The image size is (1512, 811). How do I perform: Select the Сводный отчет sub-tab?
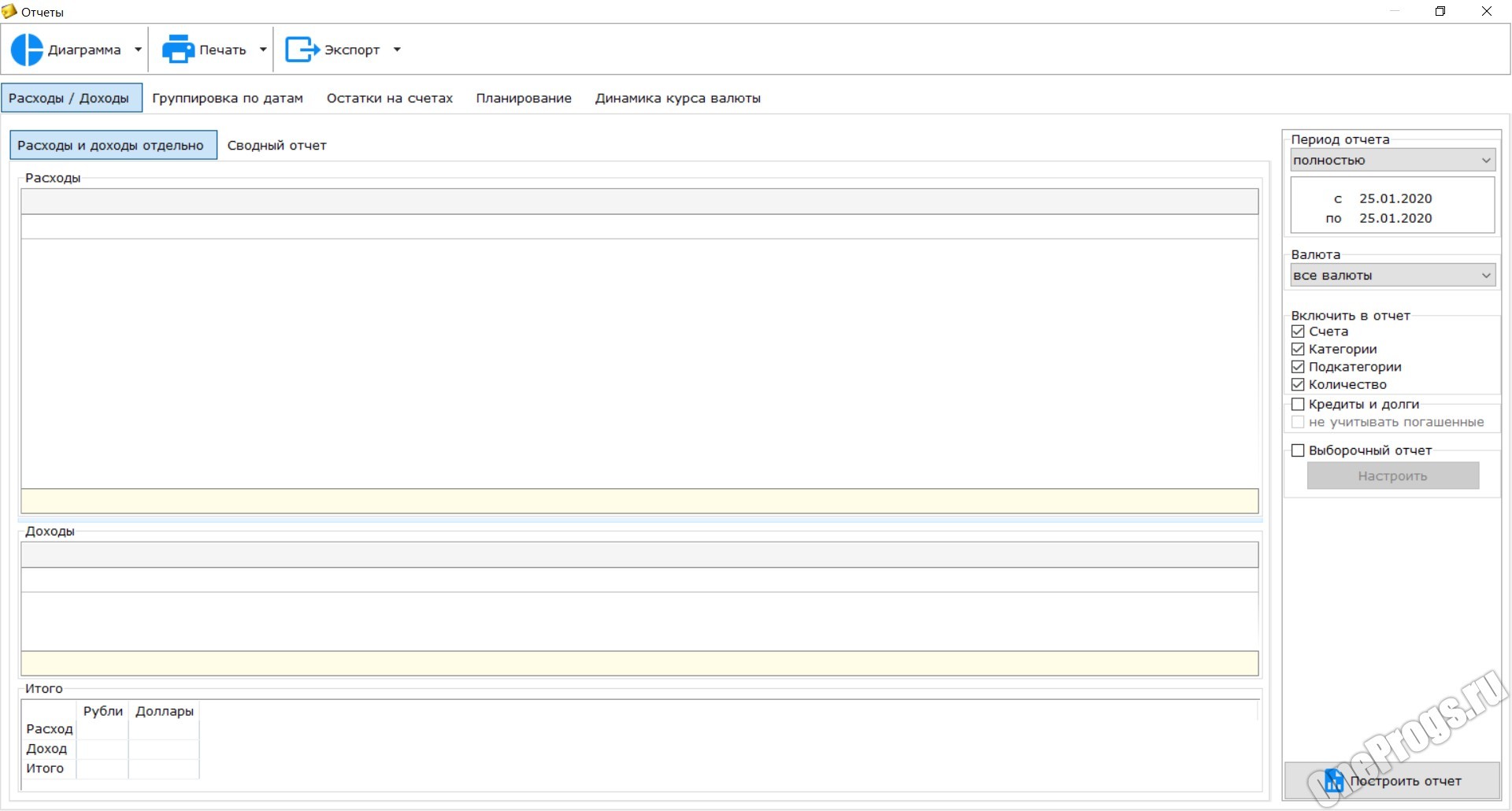[x=276, y=146]
